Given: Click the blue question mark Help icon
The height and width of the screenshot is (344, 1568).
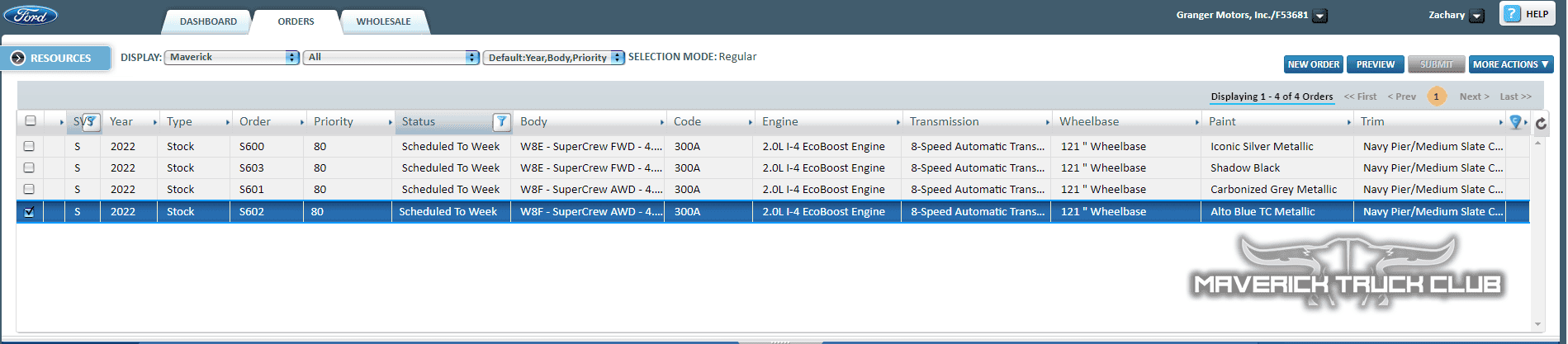Looking at the screenshot, I should tap(1512, 13).
